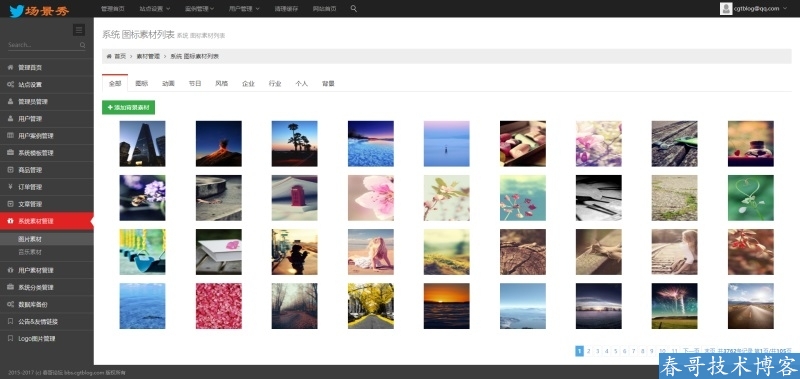
Task: Collapse sidebar with the hamburger icon
Action: (79, 30)
